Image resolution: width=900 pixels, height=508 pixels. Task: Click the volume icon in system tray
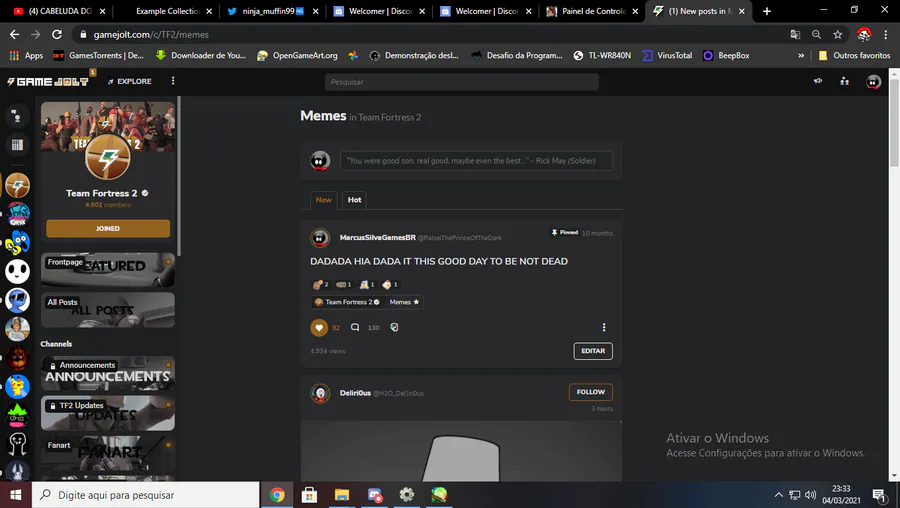[810, 495]
